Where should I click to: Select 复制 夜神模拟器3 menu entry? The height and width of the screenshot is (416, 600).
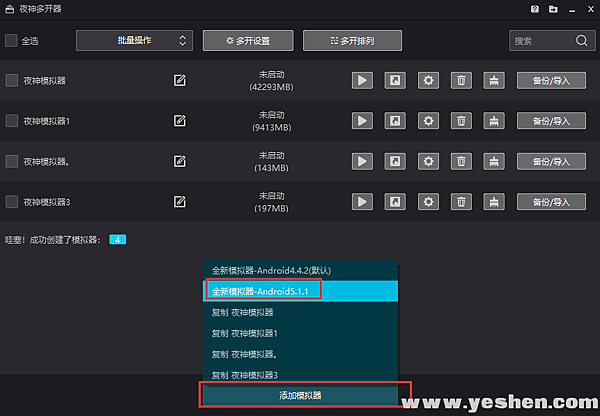point(300,374)
